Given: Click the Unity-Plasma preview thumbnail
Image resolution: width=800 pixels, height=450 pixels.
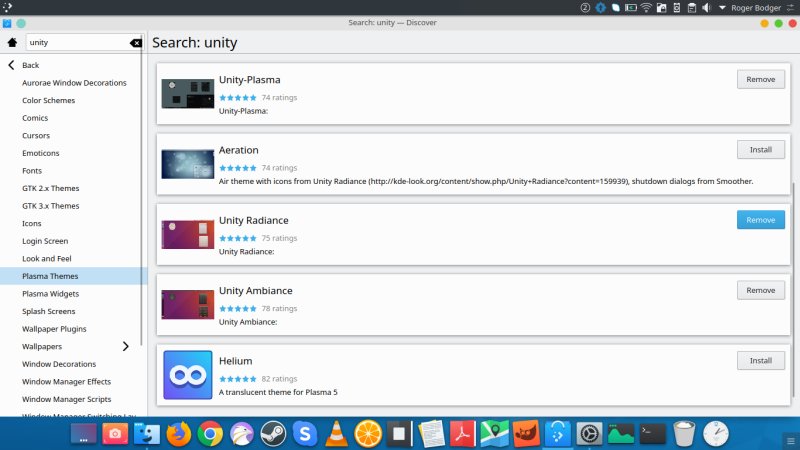Looking at the screenshot, I should pyautogui.click(x=187, y=94).
